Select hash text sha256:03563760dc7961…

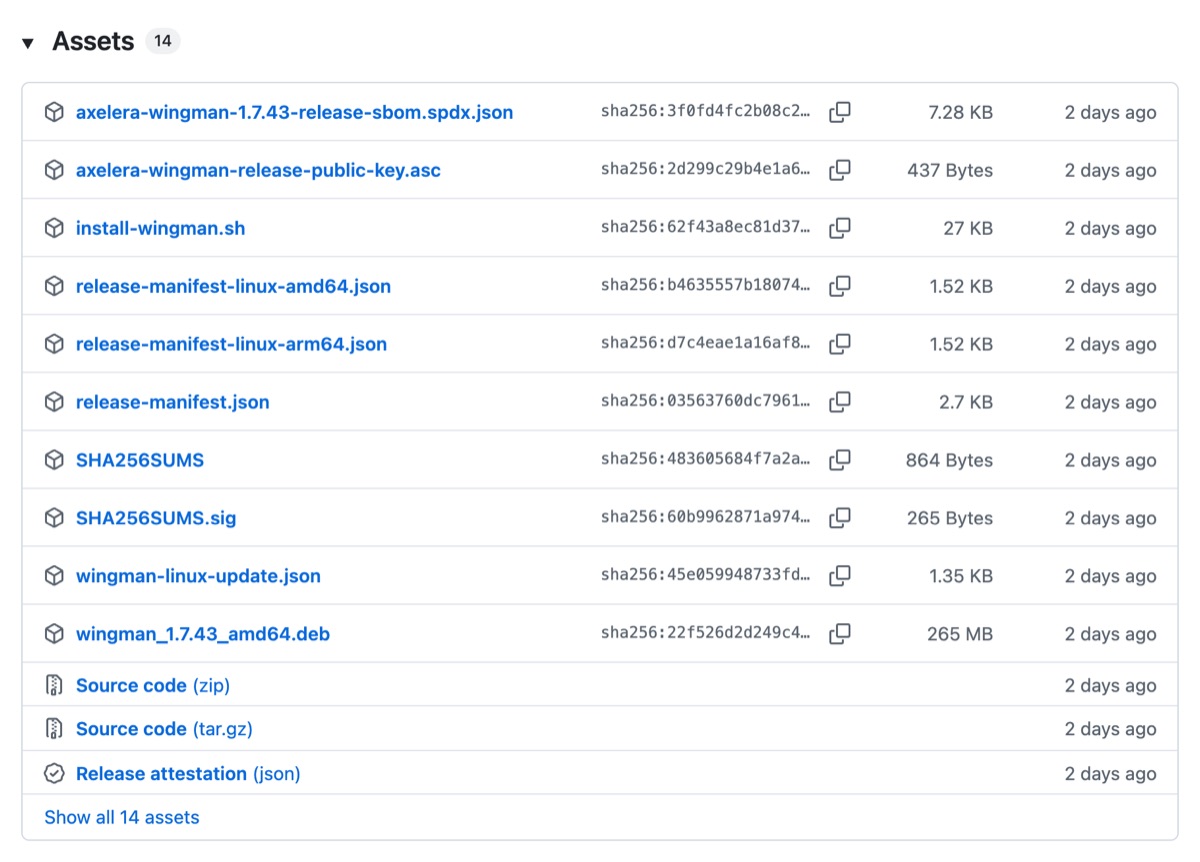pos(706,402)
